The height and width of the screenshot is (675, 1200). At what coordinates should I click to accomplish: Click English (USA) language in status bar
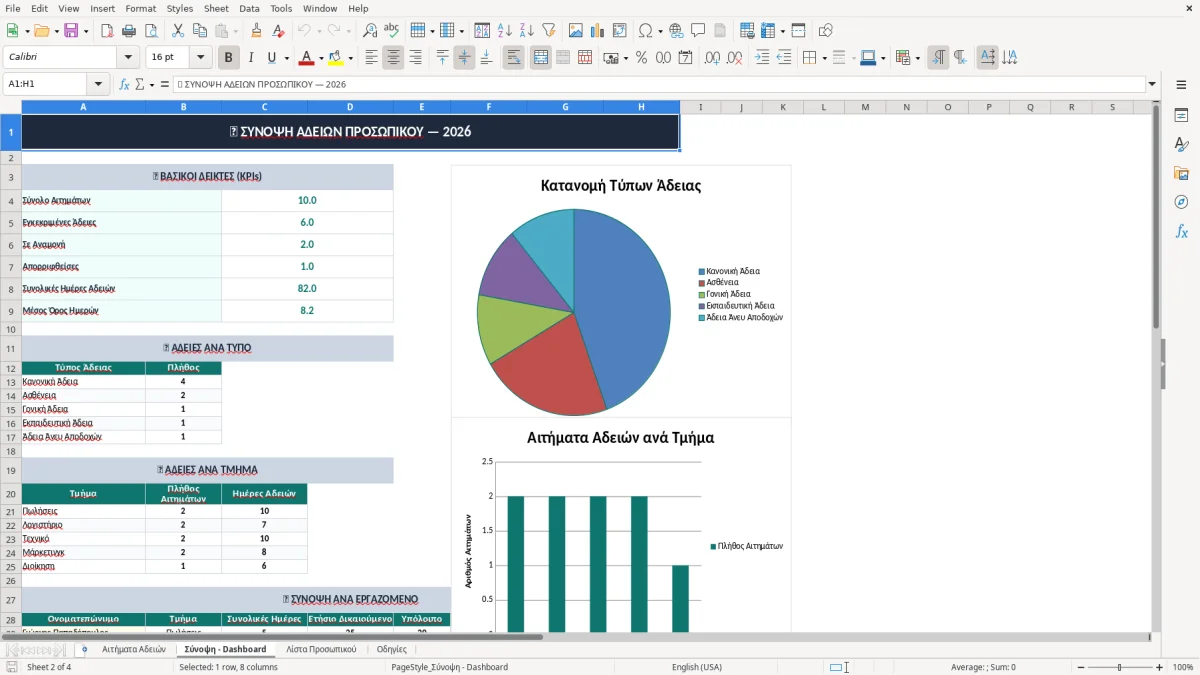coord(696,667)
